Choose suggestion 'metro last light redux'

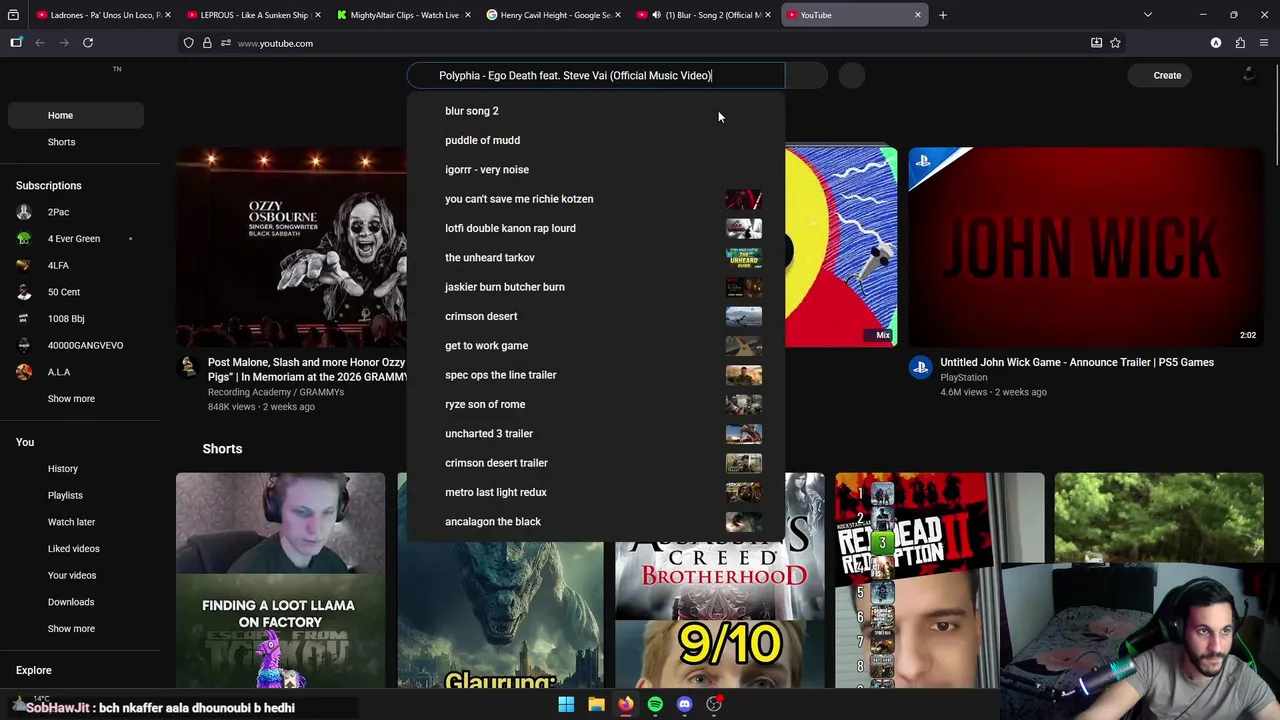595,492
